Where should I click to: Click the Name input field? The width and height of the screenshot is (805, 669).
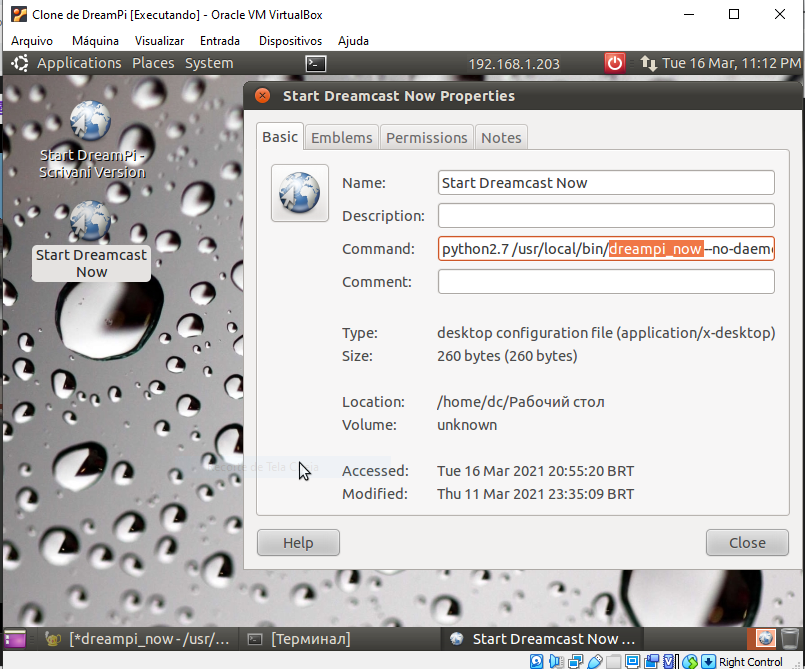click(x=606, y=183)
